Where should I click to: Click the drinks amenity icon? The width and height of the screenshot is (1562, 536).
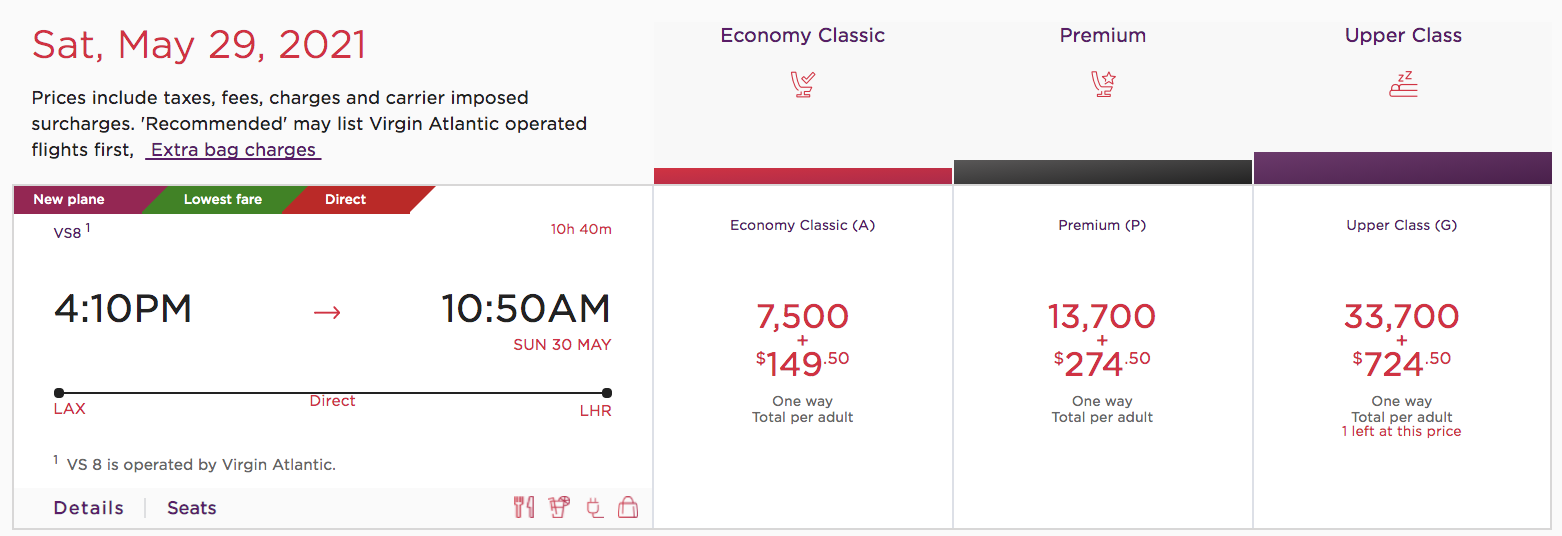click(x=559, y=507)
